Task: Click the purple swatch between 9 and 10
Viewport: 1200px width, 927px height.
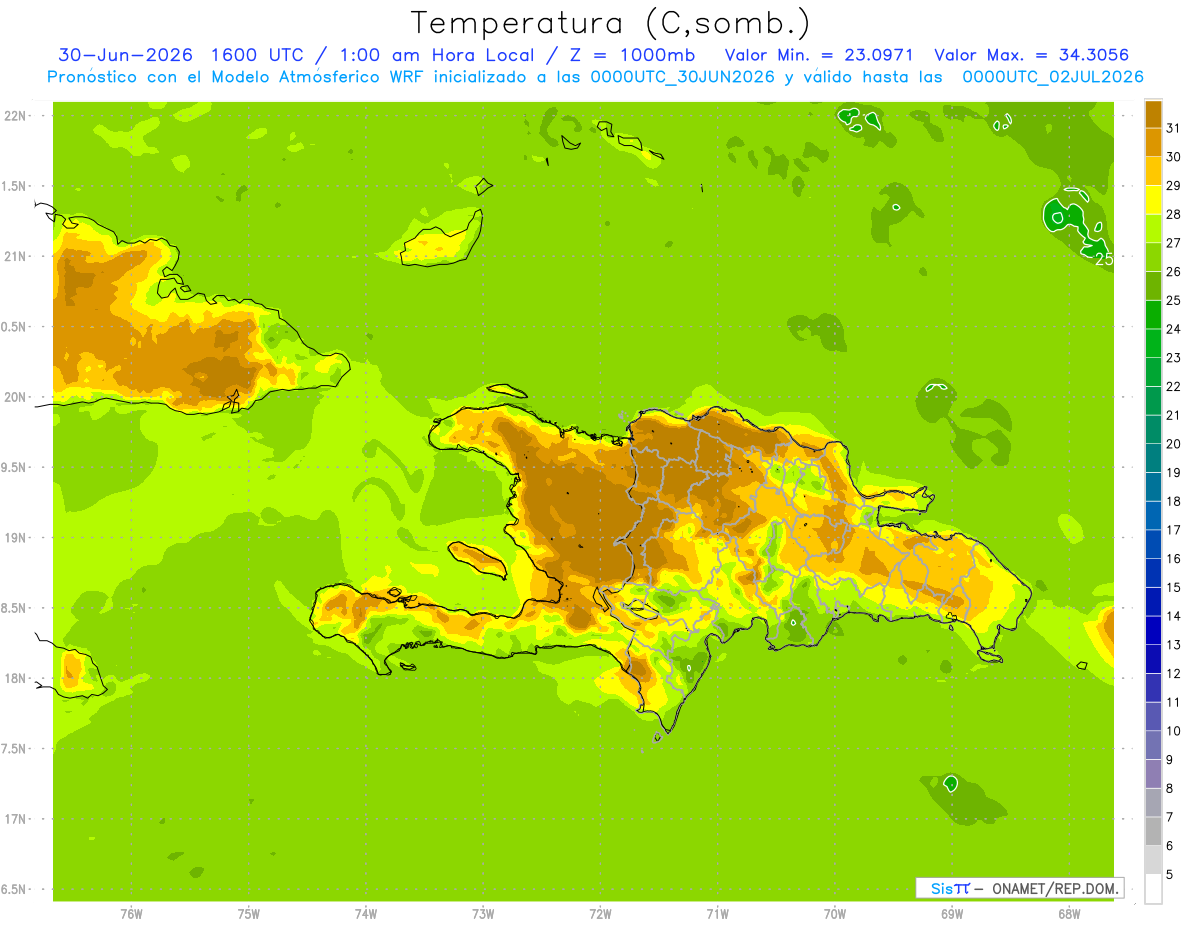Action: coord(1153,745)
